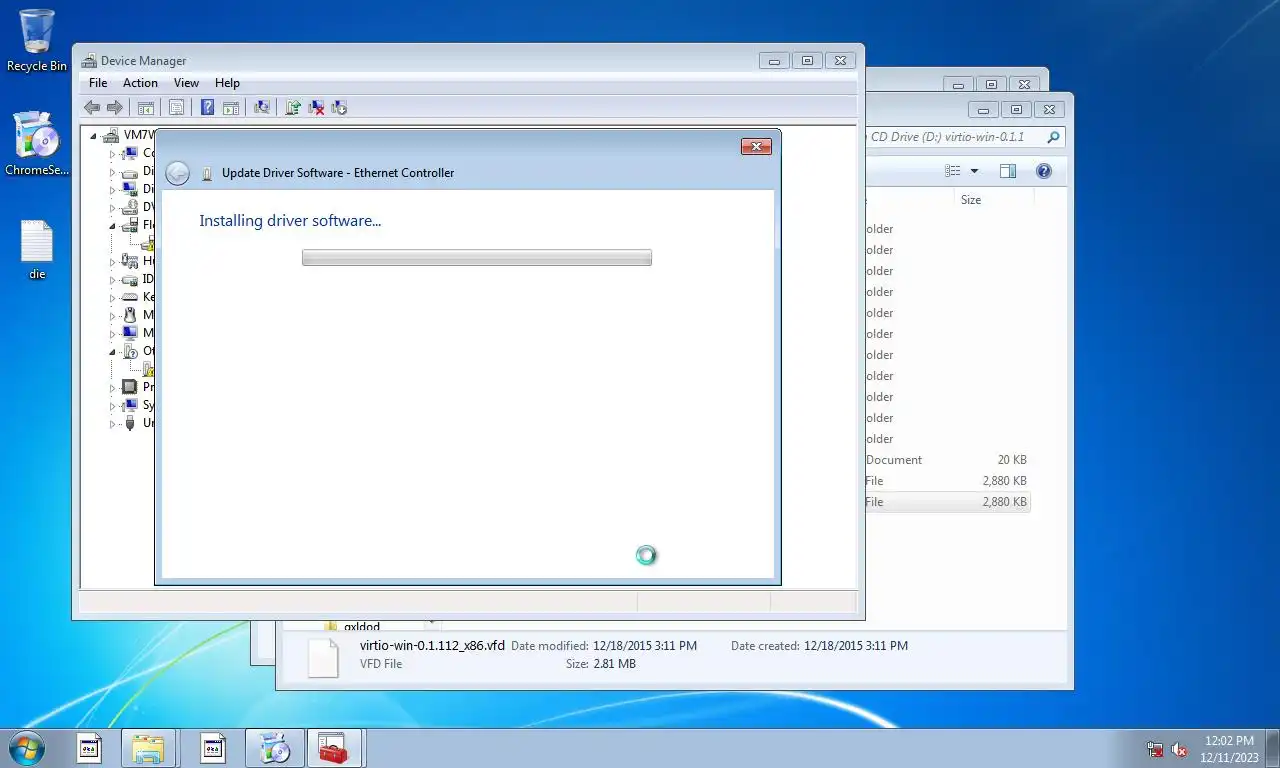1280x768 pixels.
Task: Select the 'die' file on the desktop
Action: tap(37, 250)
